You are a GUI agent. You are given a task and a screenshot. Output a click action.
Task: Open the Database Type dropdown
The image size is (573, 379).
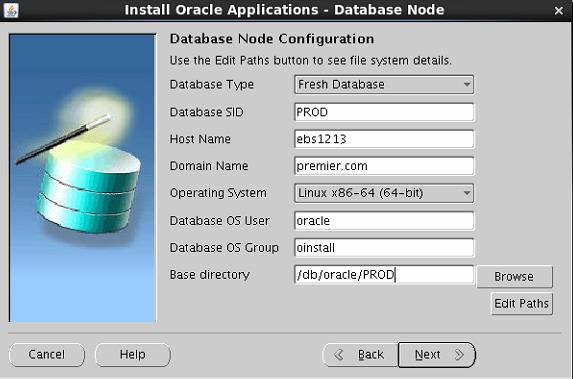(x=384, y=84)
